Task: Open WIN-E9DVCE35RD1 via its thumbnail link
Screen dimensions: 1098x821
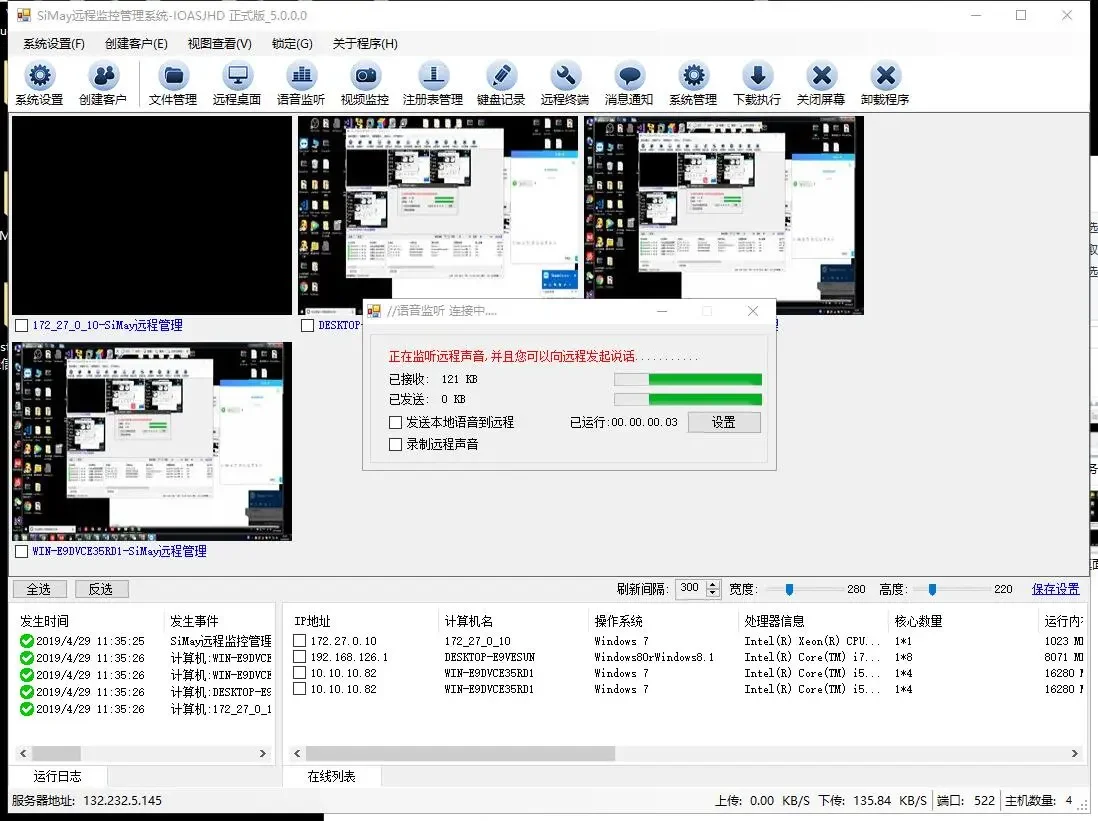Action: [x=110, y=549]
